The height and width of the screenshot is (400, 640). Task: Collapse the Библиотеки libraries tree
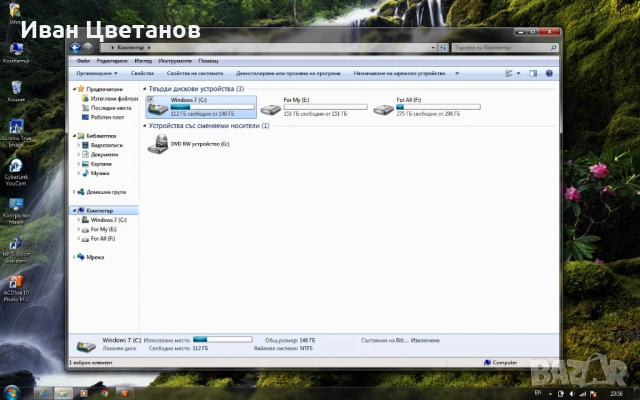[x=75, y=136]
